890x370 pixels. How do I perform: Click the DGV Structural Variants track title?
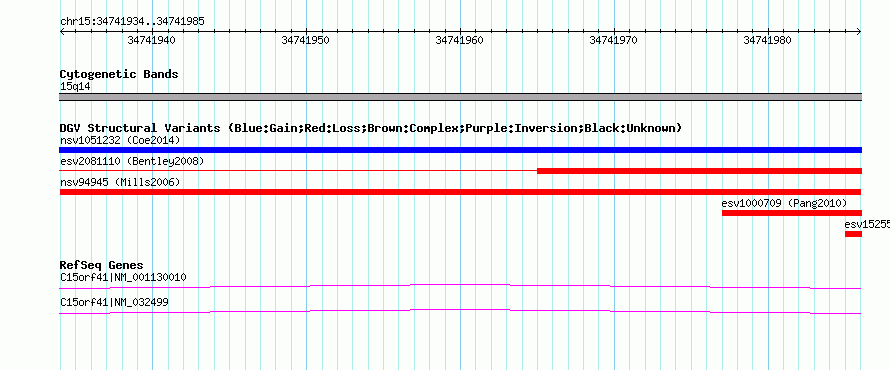pos(371,128)
